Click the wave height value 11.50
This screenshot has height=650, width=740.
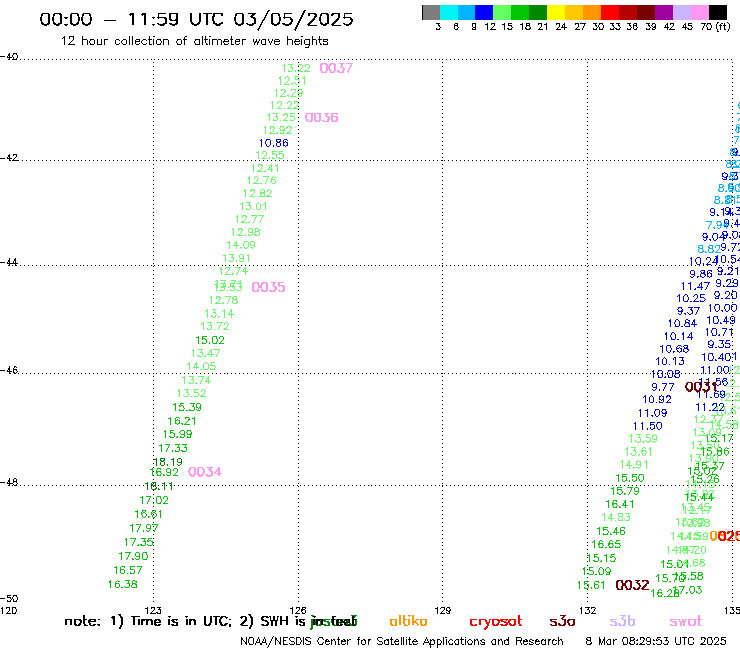[648, 426]
